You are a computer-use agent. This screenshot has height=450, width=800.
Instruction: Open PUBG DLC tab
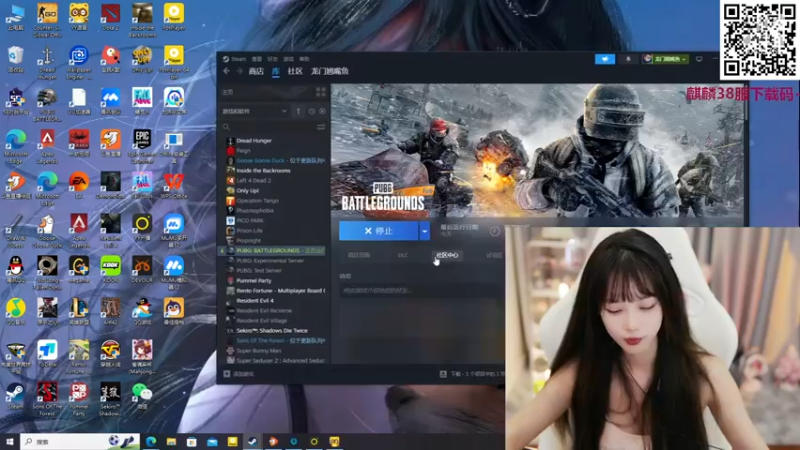click(x=403, y=255)
